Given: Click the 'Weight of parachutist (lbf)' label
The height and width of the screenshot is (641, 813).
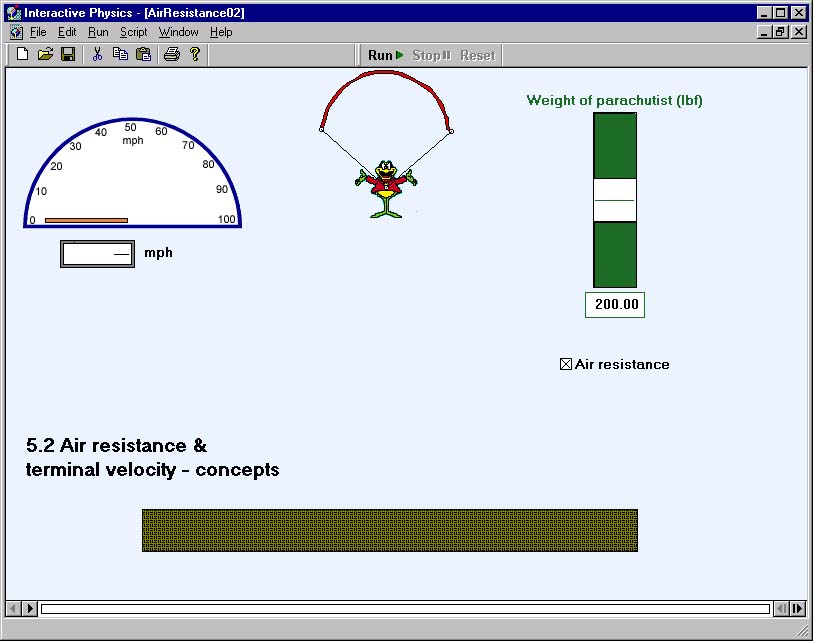Looking at the screenshot, I should [615, 100].
